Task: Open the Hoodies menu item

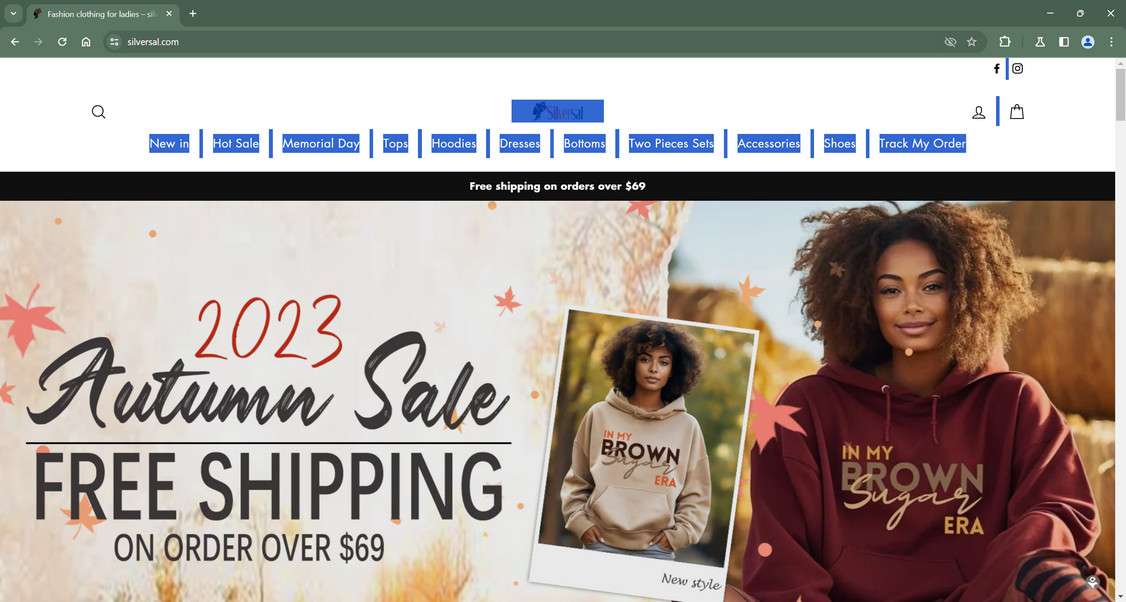Action: pos(453,143)
